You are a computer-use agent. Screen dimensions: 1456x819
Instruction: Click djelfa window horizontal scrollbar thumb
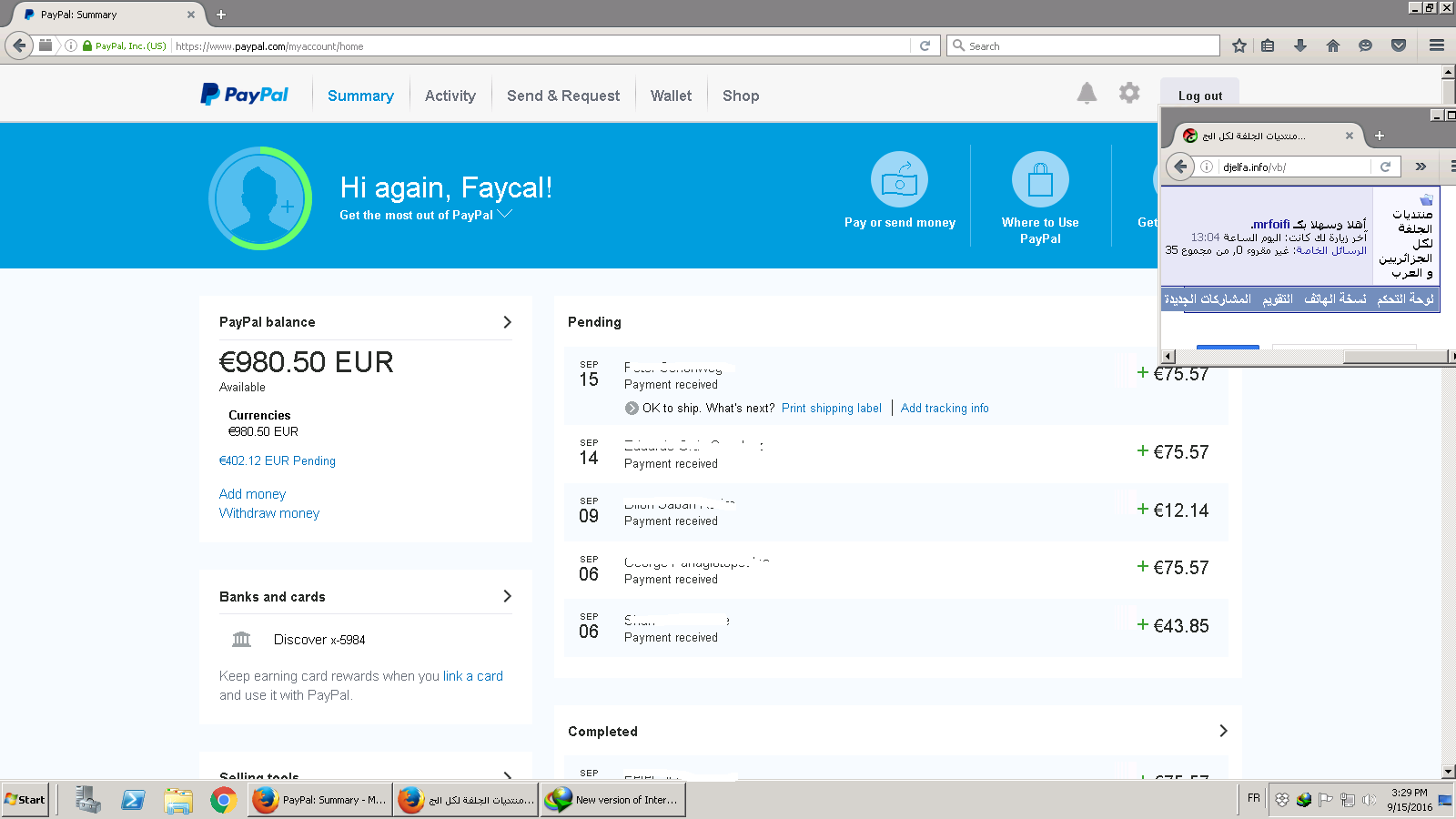pyautogui.click(x=1396, y=357)
